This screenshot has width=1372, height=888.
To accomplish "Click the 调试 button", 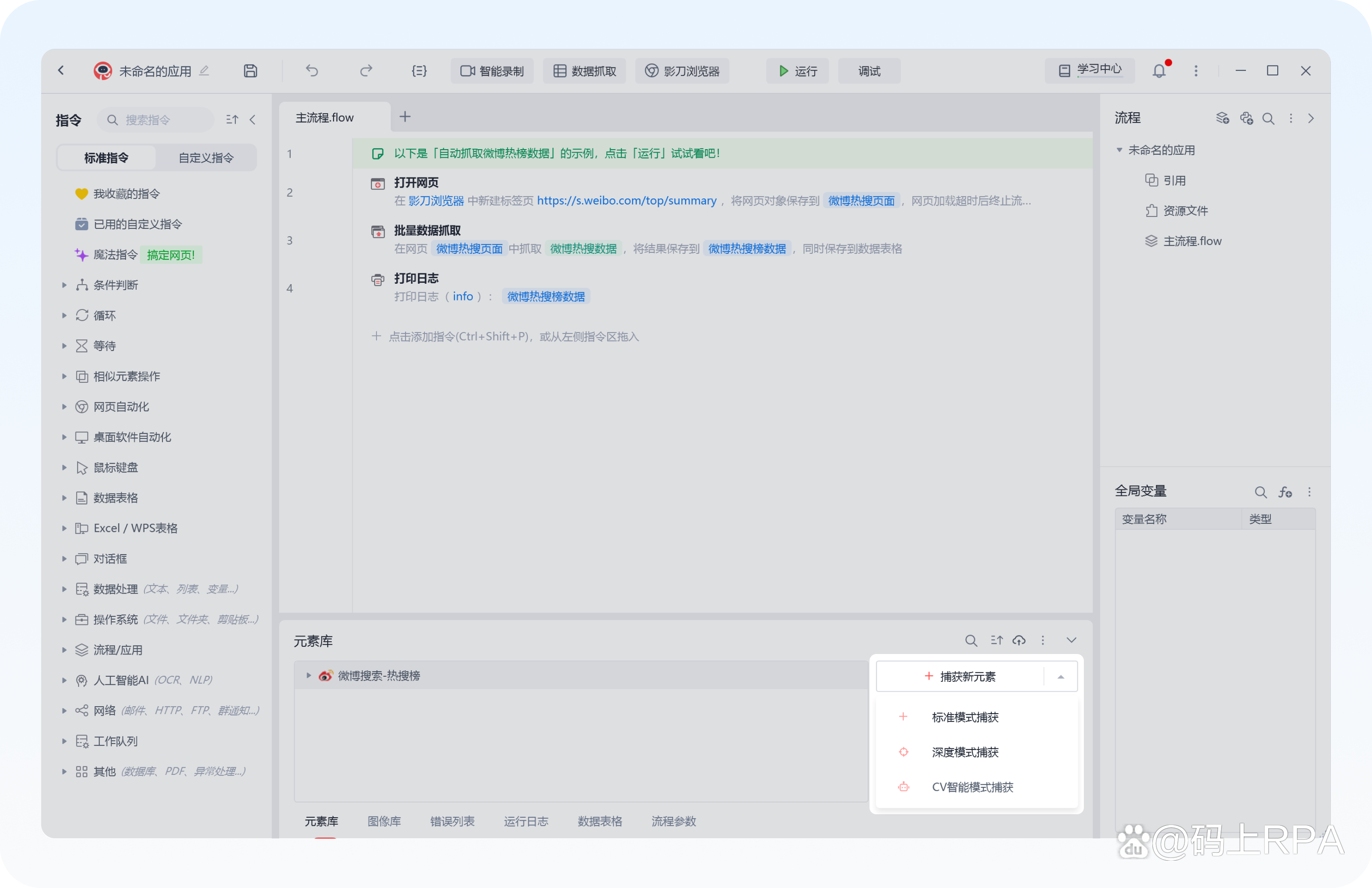I will (869, 71).
